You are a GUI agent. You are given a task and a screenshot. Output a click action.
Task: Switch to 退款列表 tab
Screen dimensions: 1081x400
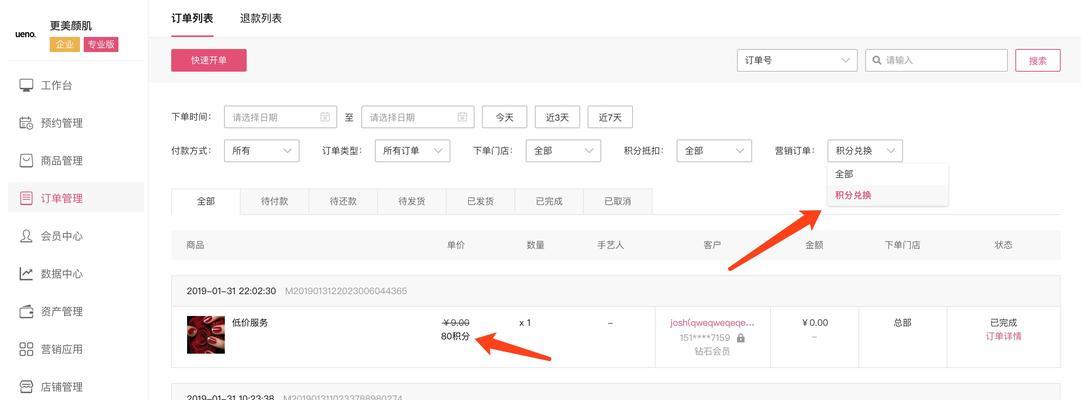[261, 19]
